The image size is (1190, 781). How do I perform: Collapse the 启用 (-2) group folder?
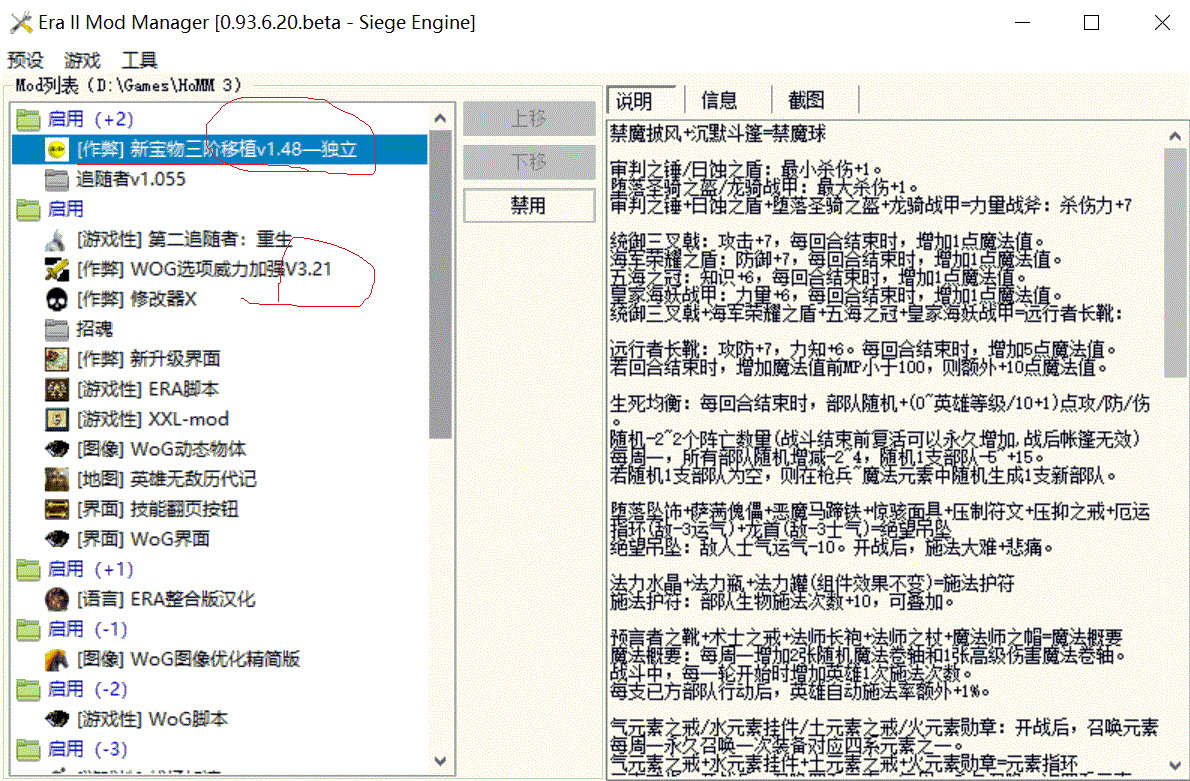tap(28, 689)
